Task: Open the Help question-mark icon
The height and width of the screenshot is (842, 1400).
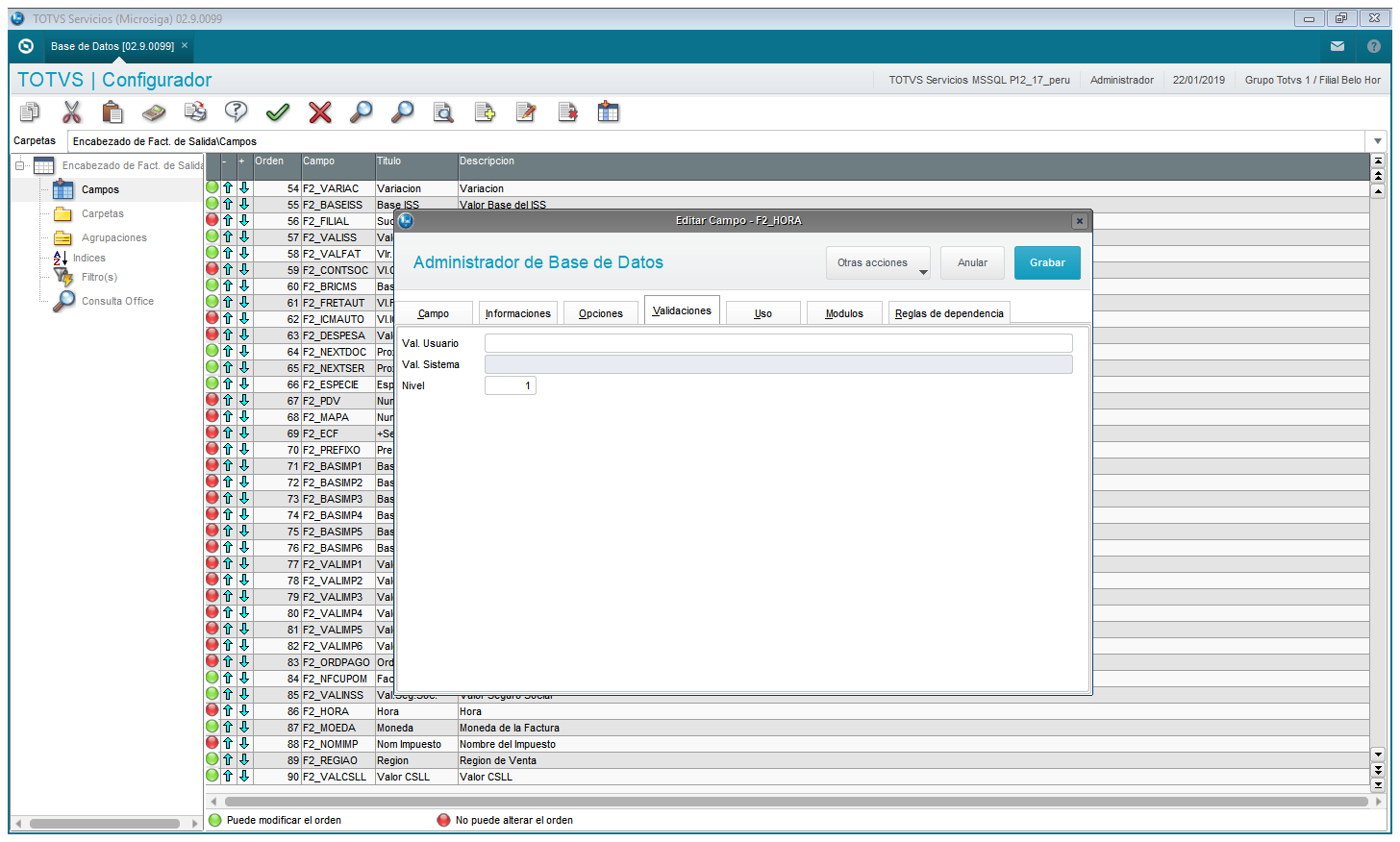Action: [237, 112]
